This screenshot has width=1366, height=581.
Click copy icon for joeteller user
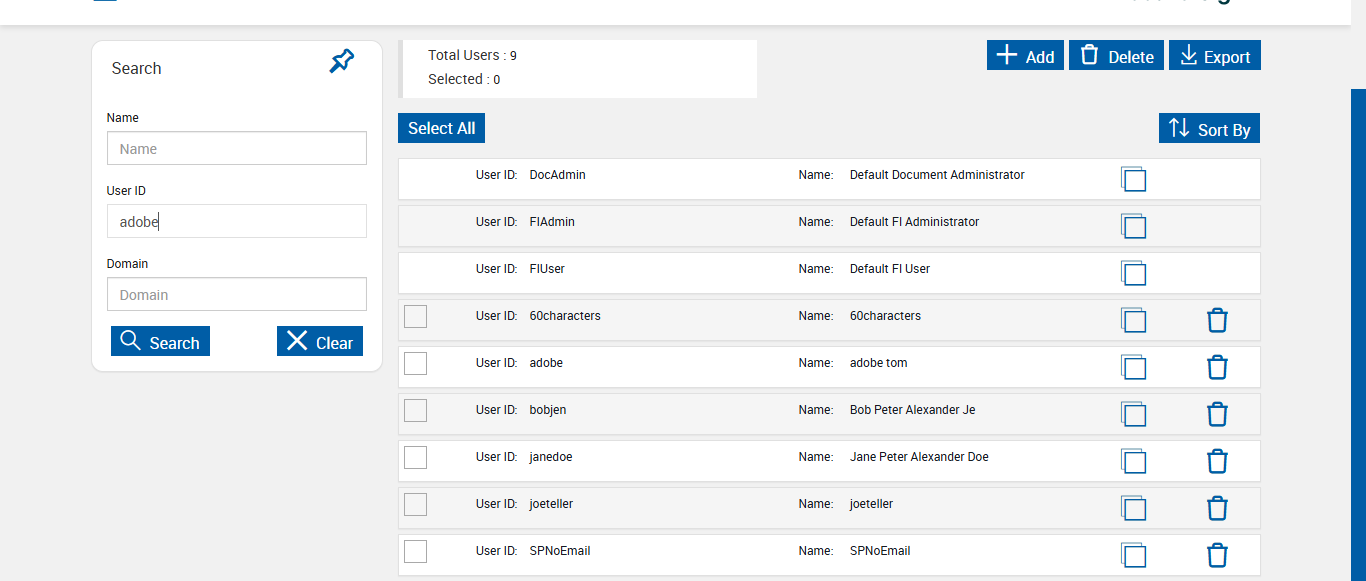tap(1133, 508)
